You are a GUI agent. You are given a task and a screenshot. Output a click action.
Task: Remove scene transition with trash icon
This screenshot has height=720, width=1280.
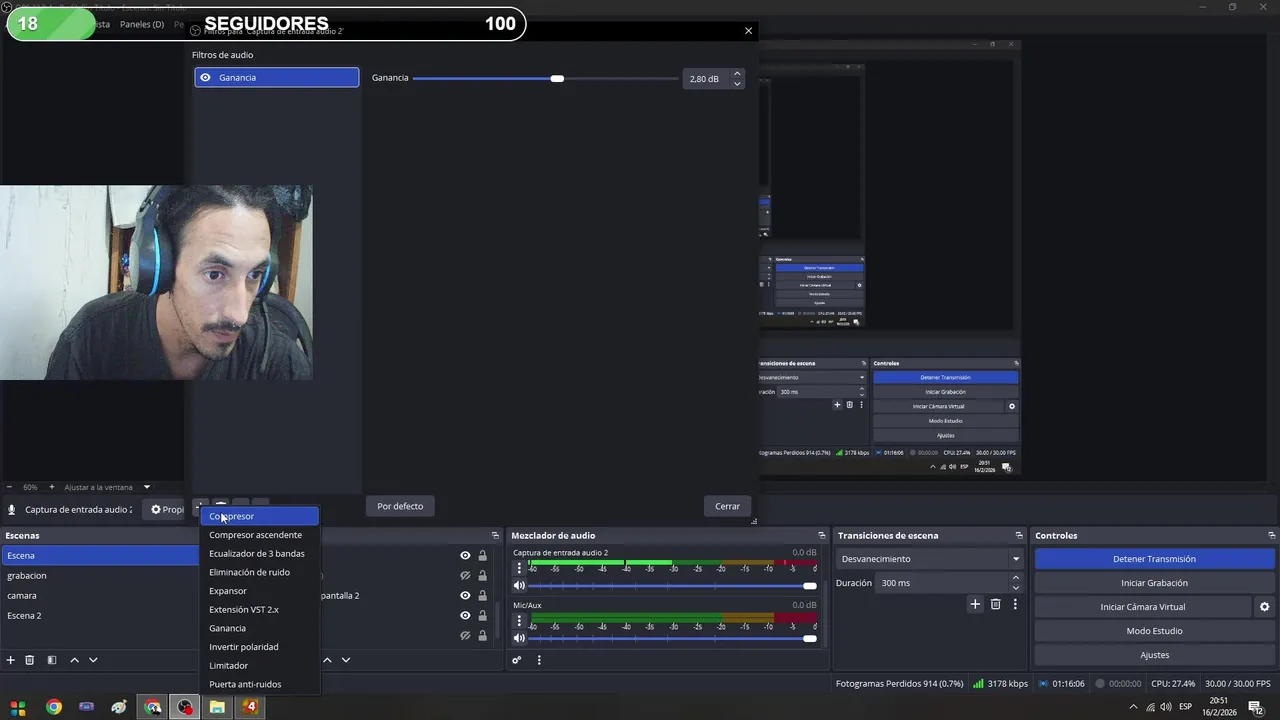995,604
